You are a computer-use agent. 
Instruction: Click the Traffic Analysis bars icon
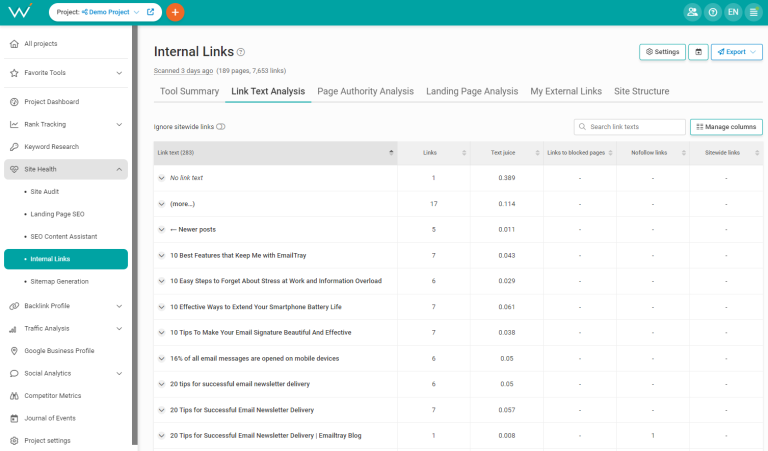14,329
